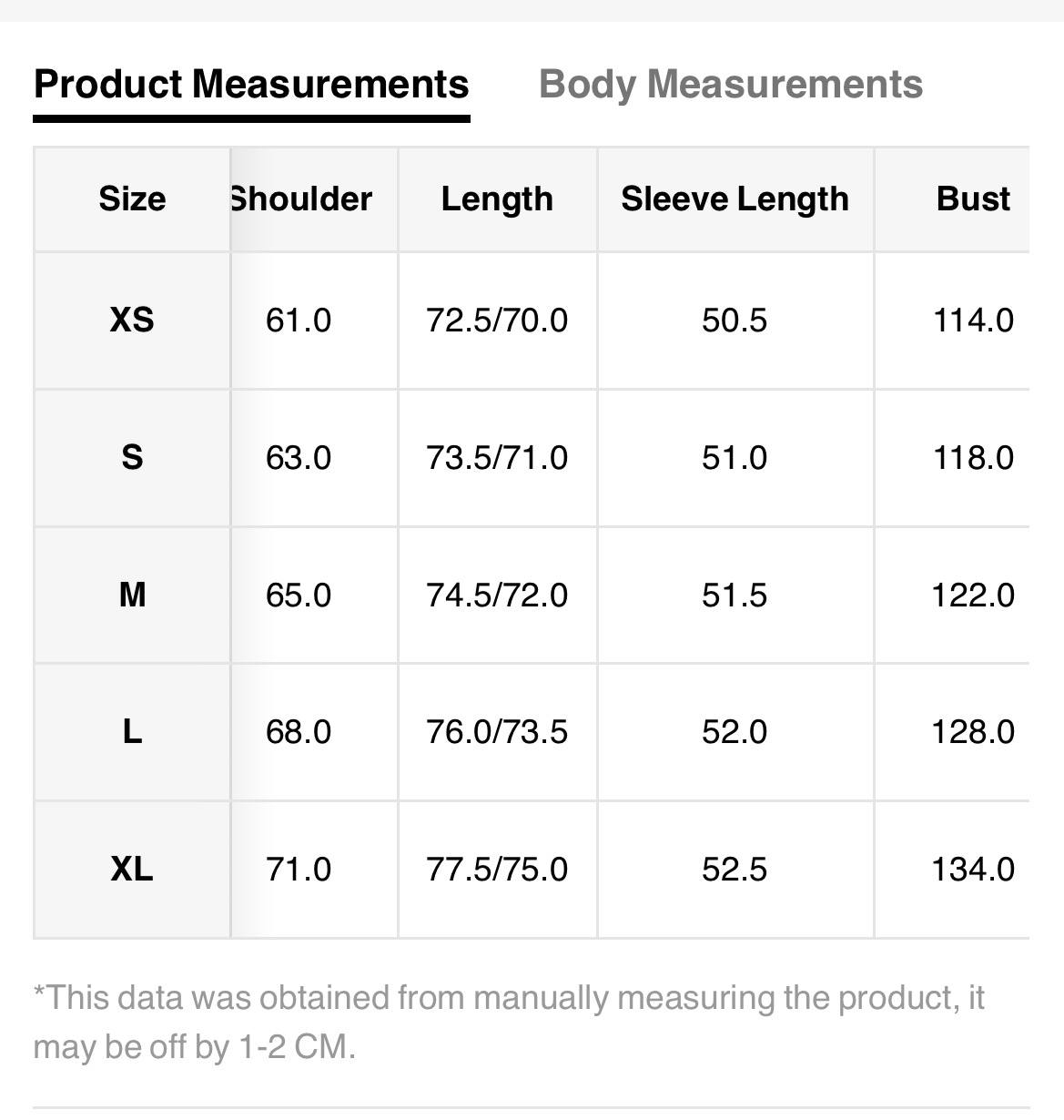
Task: Click the XS shoulder value 61.0
Action: [299, 321]
